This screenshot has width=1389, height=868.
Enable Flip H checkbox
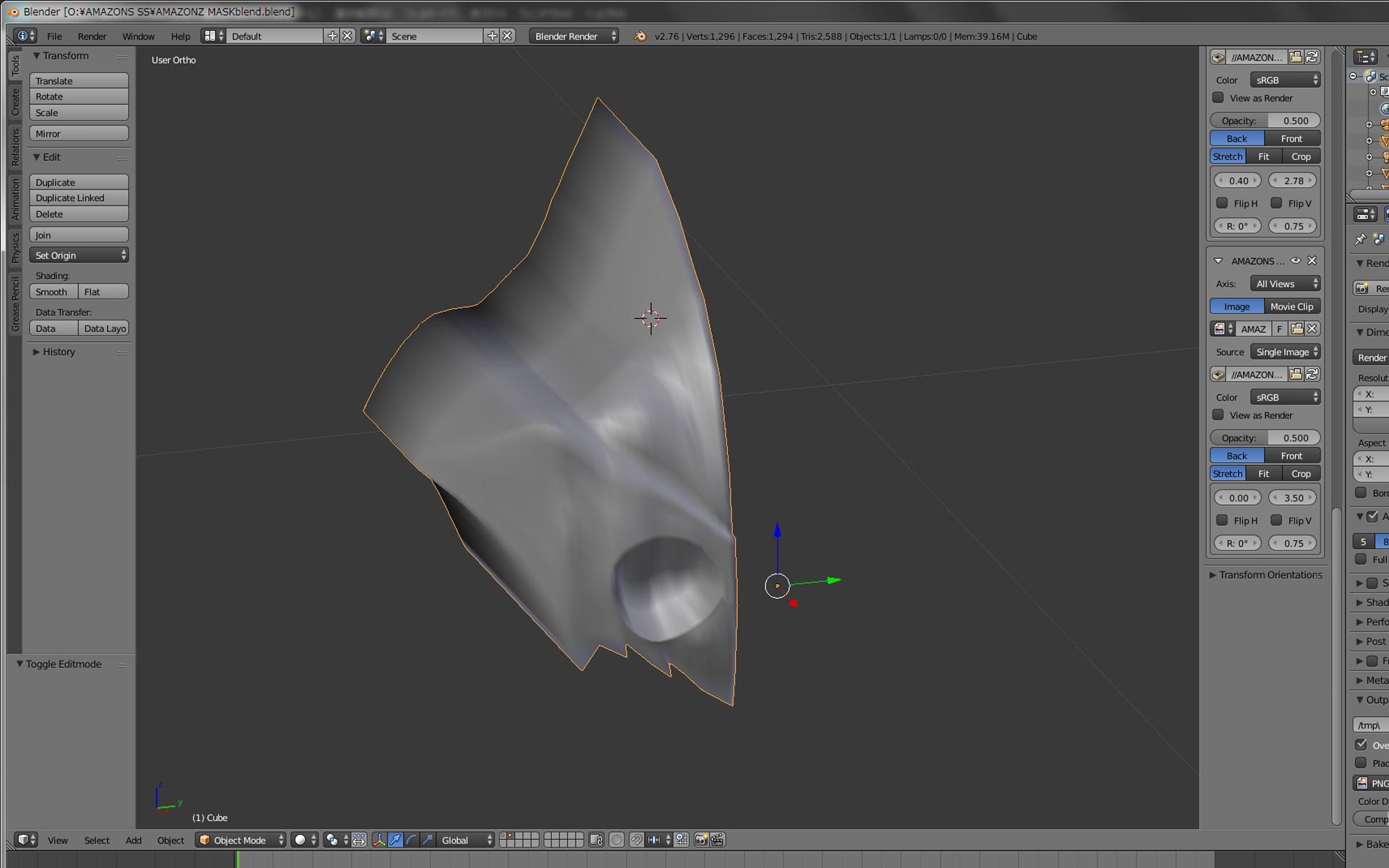click(x=1221, y=203)
